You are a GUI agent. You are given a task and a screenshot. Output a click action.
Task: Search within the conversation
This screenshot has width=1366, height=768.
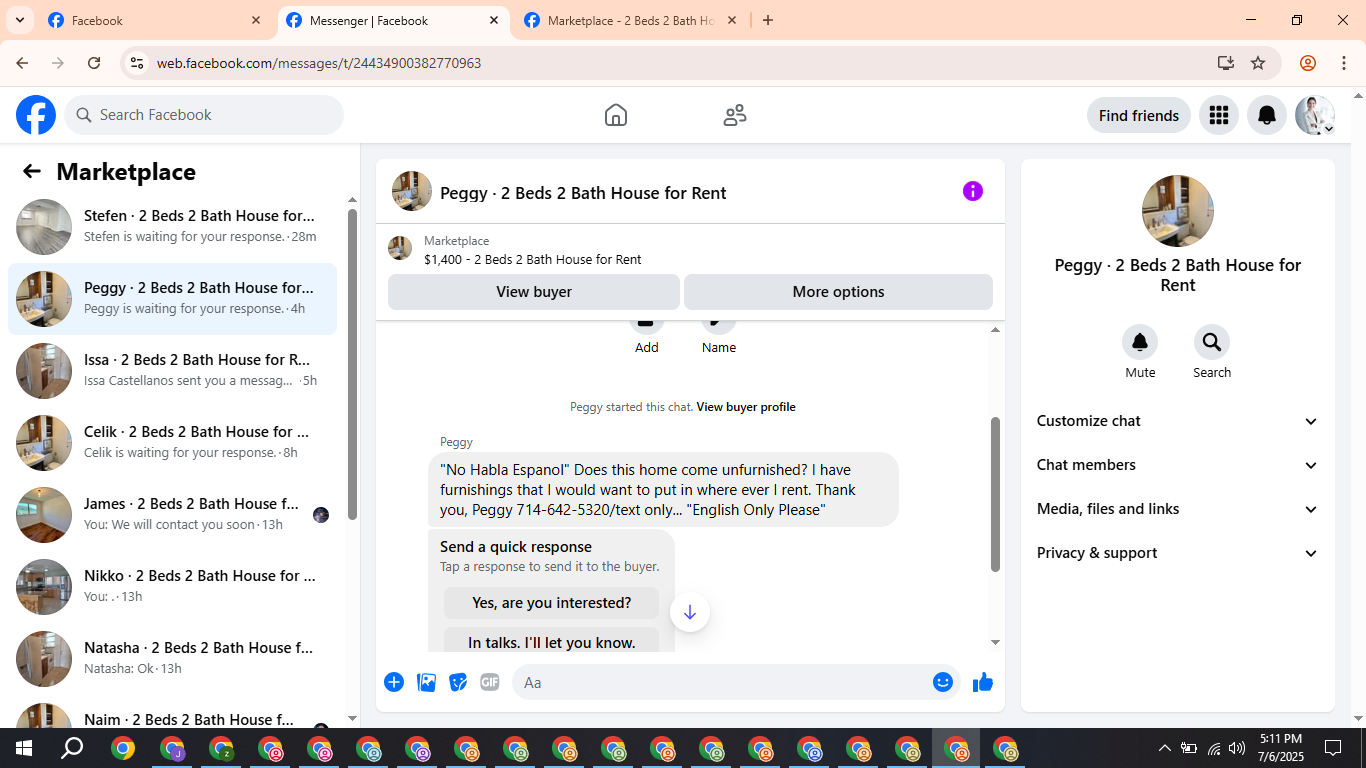(1212, 343)
